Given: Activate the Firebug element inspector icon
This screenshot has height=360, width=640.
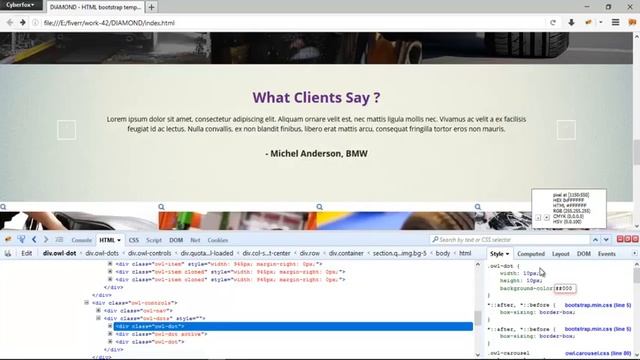Looking at the screenshot, I should [21, 240].
